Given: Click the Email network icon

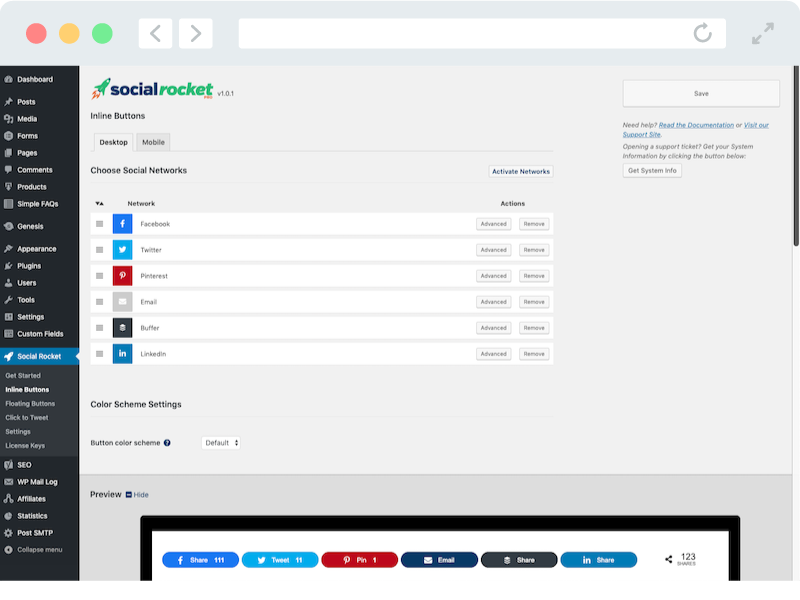Looking at the screenshot, I should point(122,302).
